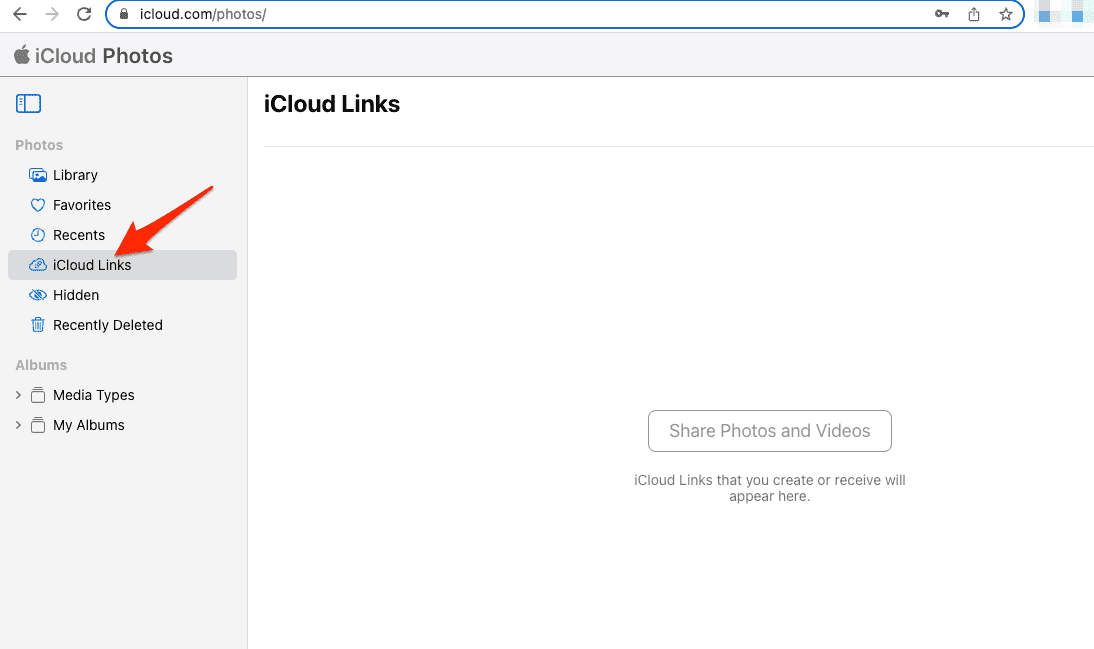Image resolution: width=1094 pixels, height=649 pixels.
Task: Expand the Media Types album group
Action: click(x=18, y=395)
